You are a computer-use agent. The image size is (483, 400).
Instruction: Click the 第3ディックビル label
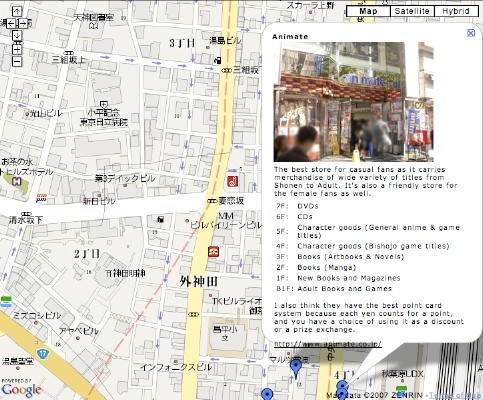[x=125, y=179]
